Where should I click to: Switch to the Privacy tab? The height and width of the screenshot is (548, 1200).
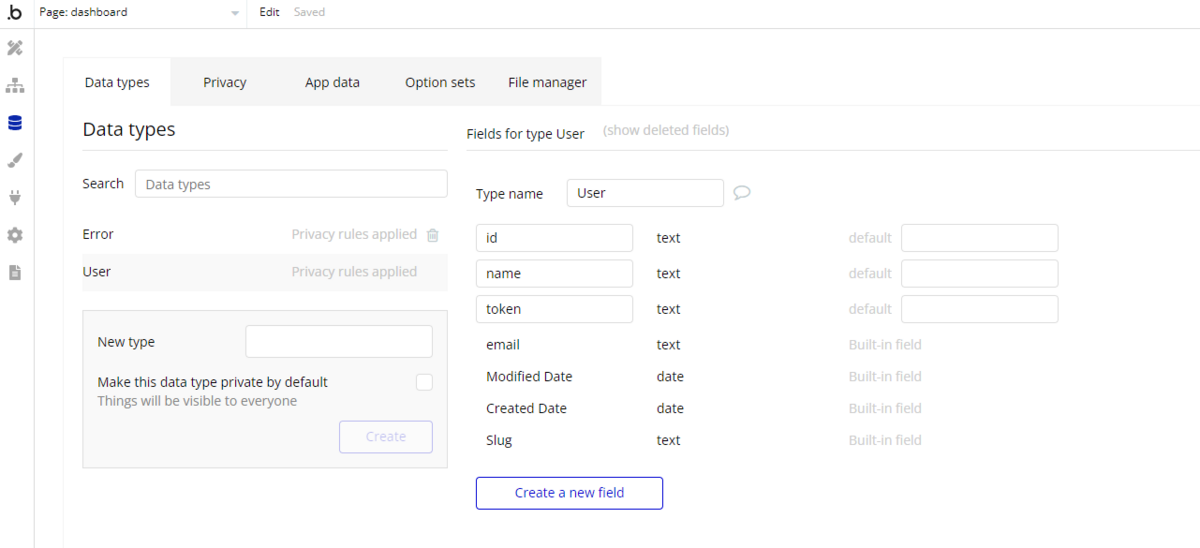224,83
